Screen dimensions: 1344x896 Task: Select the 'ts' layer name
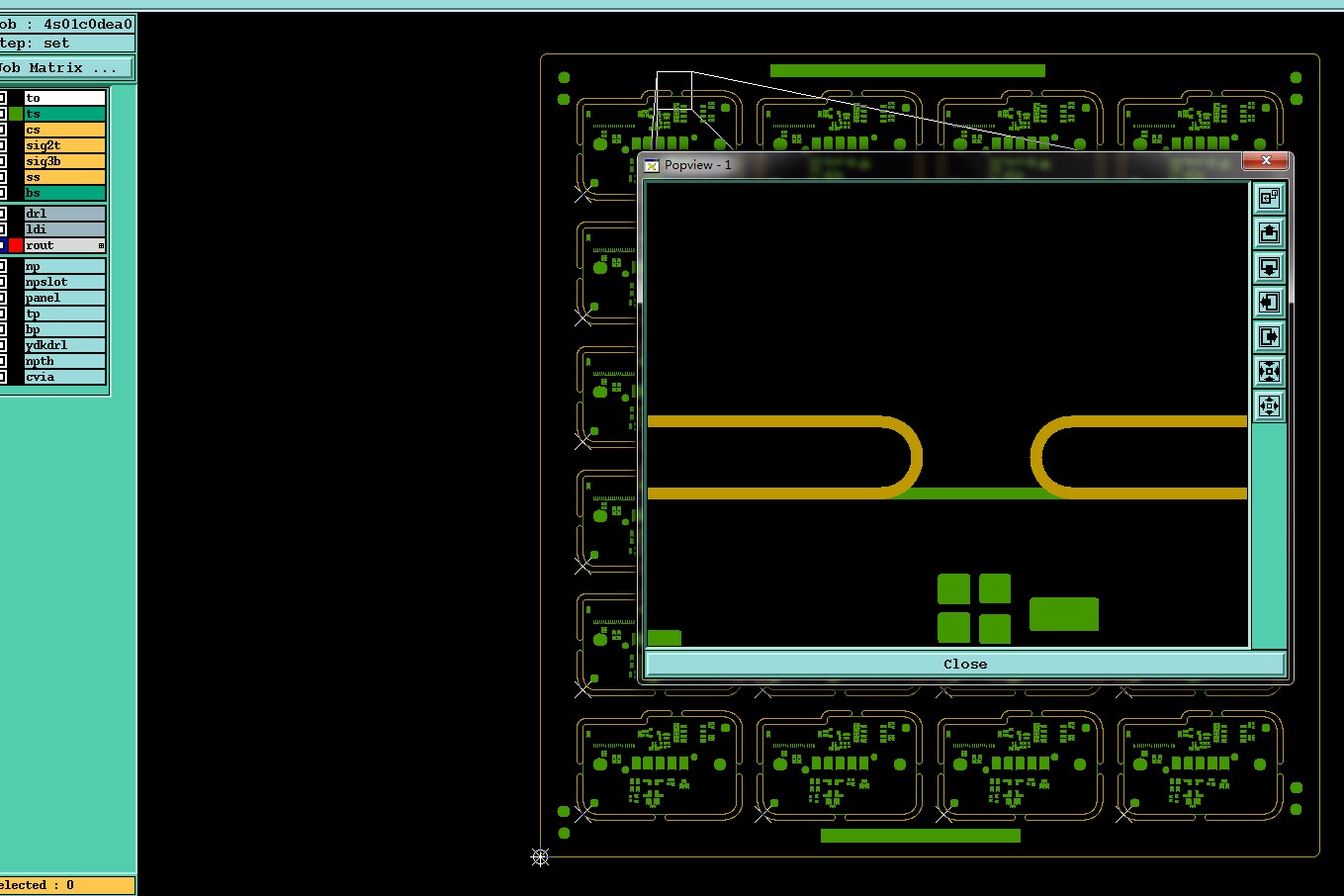pos(65,114)
